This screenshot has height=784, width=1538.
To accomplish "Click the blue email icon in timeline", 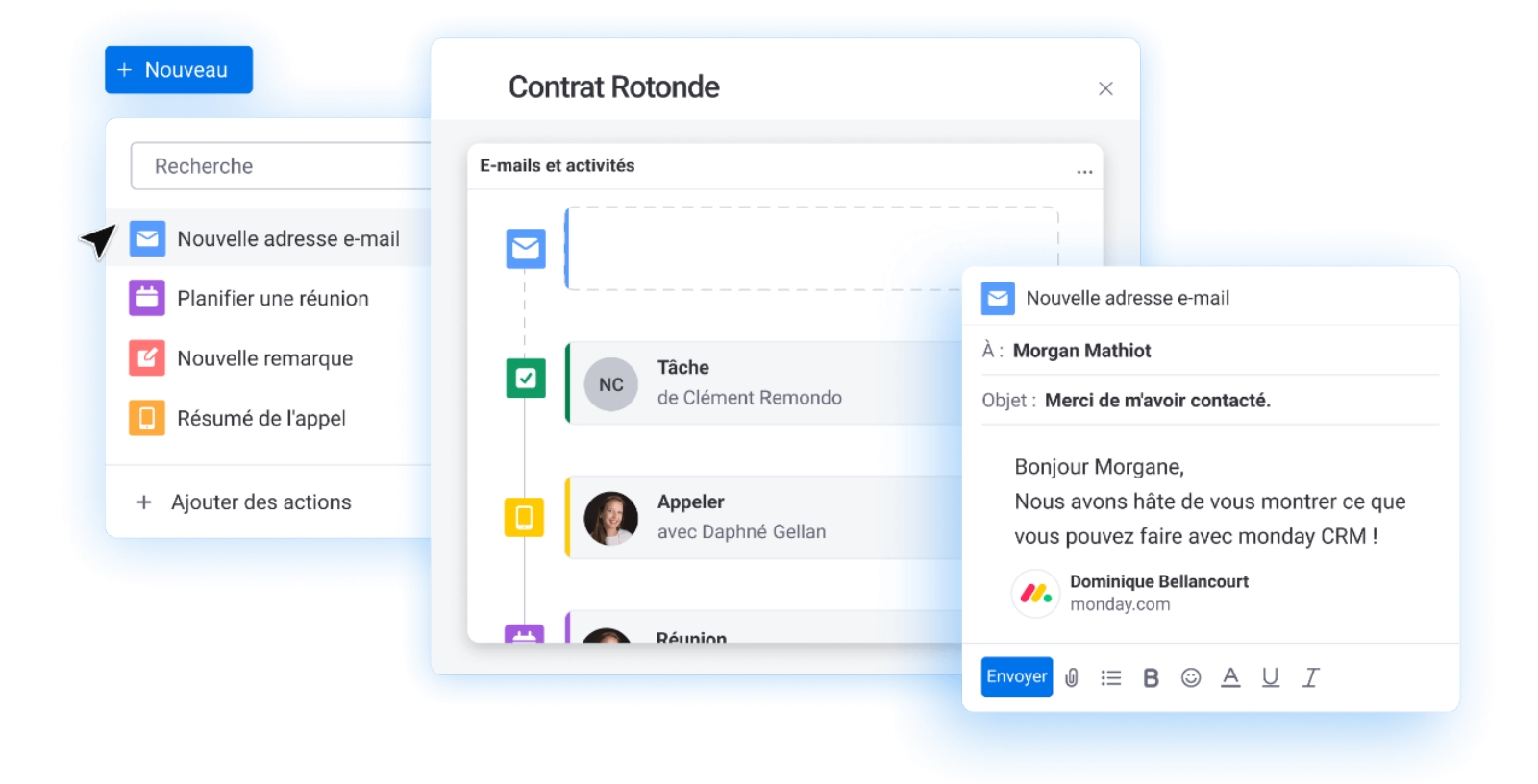I will coord(526,249).
